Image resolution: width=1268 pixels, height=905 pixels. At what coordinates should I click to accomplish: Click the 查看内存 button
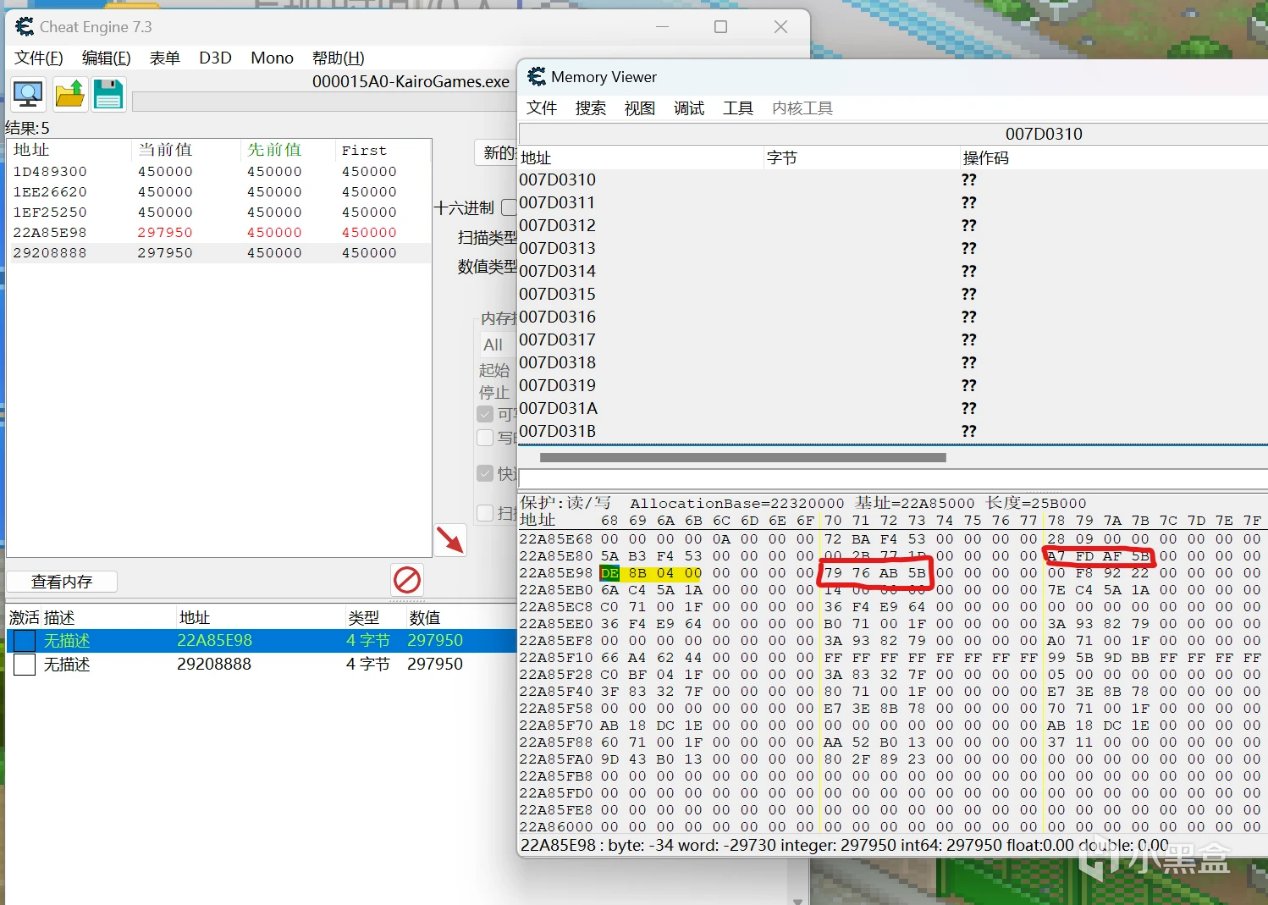[x=62, y=582]
